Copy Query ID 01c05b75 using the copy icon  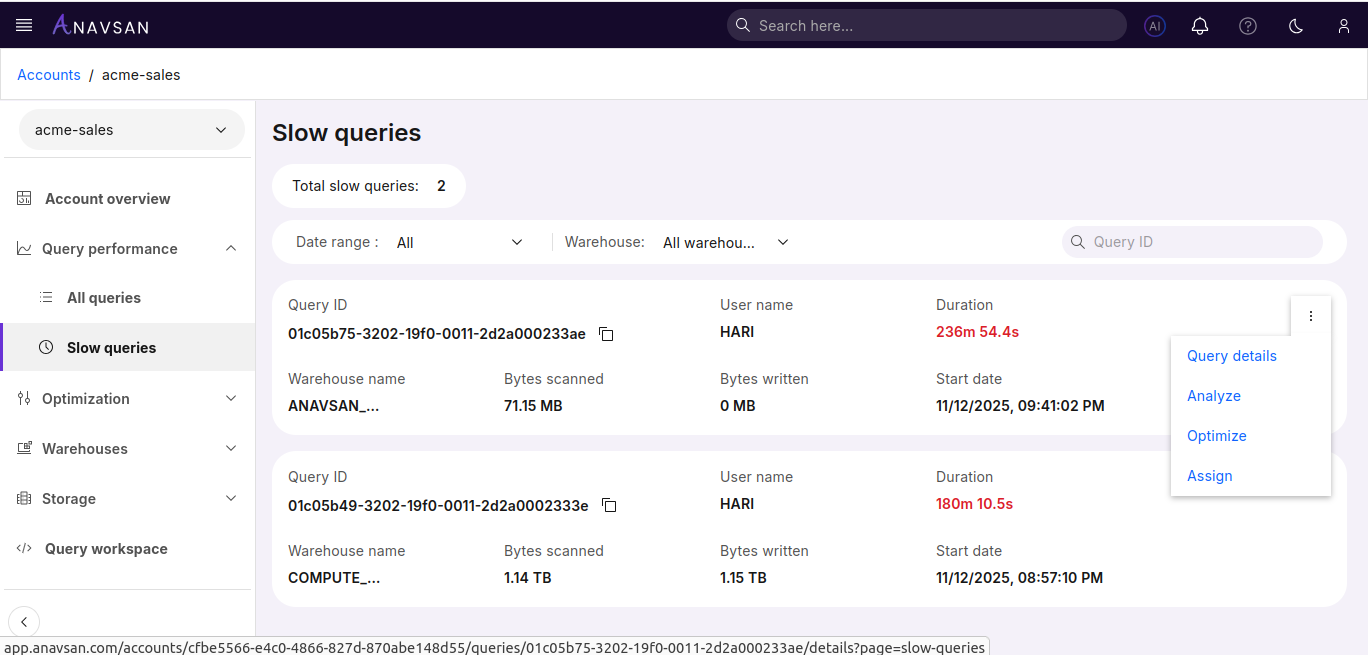click(606, 334)
